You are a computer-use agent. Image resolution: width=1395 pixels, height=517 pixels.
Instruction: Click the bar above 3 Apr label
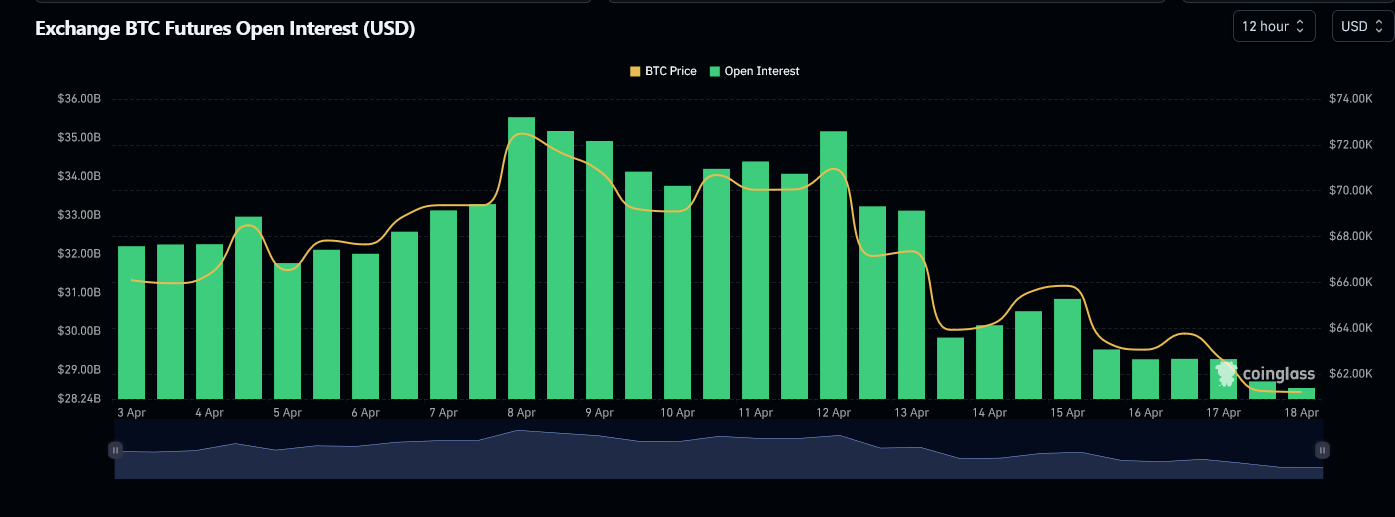(x=131, y=322)
